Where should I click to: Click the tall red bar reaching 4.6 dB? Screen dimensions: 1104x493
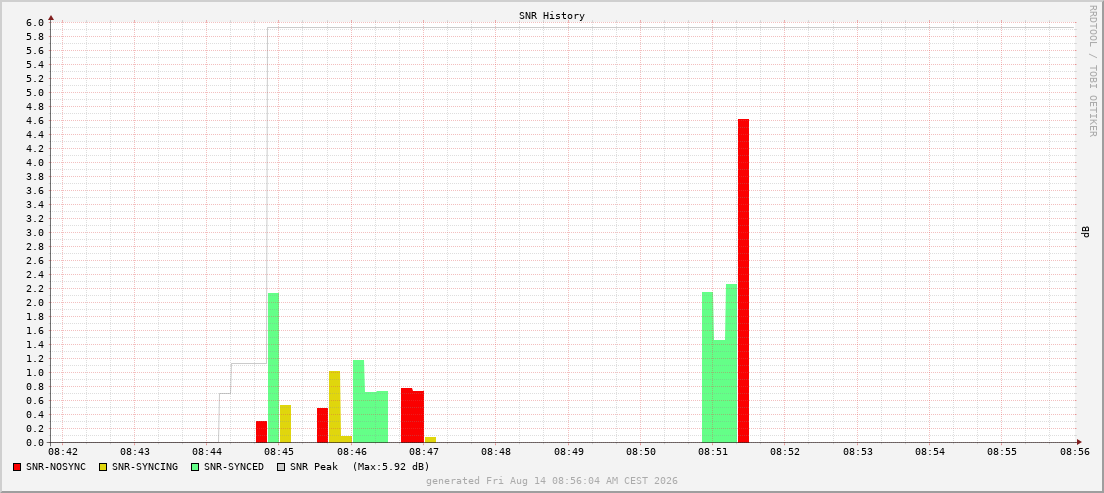[x=744, y=280]
